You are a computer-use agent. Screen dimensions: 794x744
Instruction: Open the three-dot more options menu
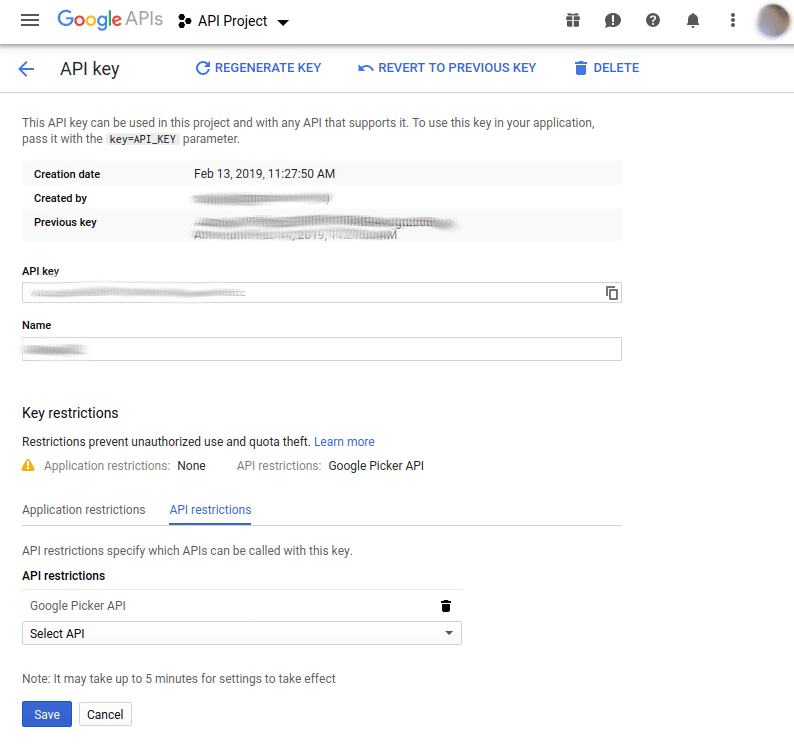point(733,20)
